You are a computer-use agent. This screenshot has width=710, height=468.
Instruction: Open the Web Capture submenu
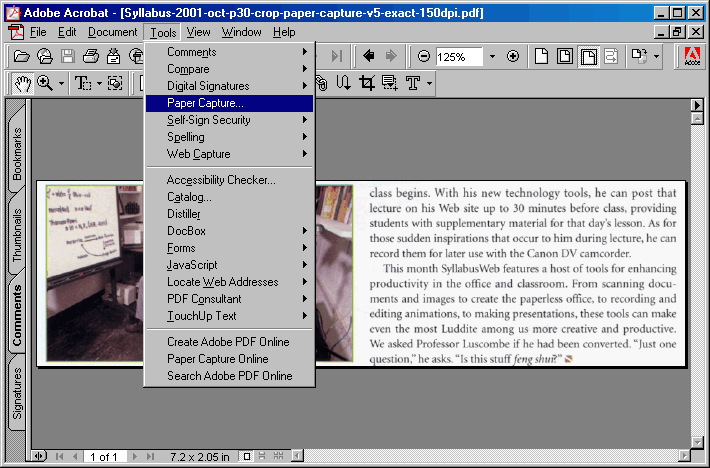(x=229, y=154)
